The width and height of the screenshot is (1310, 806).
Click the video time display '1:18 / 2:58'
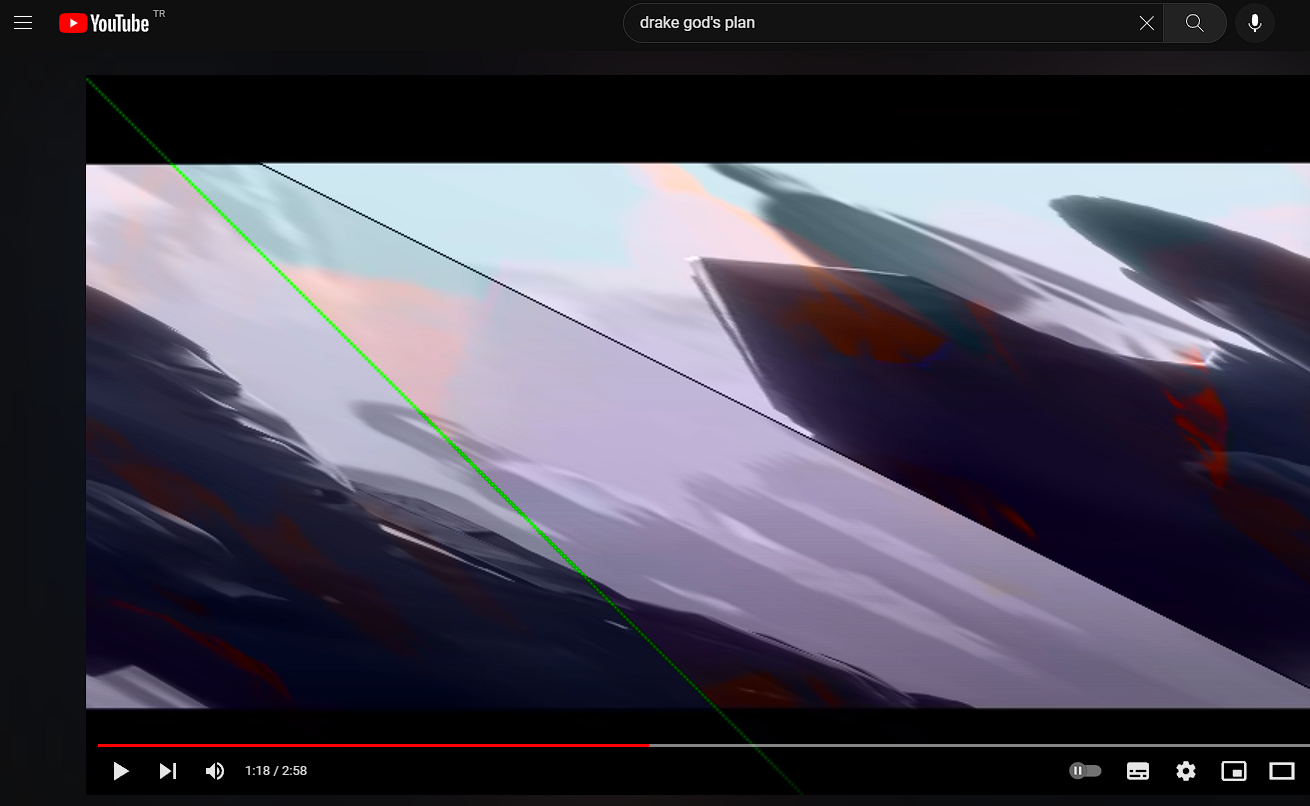pyautogui.click(x=277, y=770)
